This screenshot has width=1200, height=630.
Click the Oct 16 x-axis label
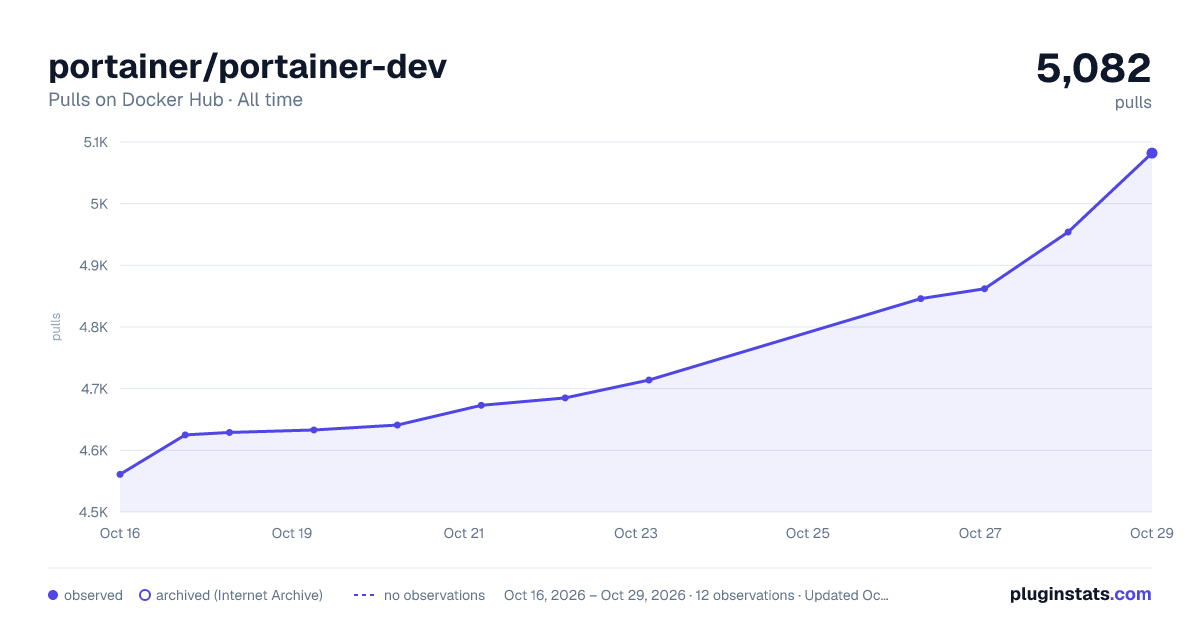(120, 533)
